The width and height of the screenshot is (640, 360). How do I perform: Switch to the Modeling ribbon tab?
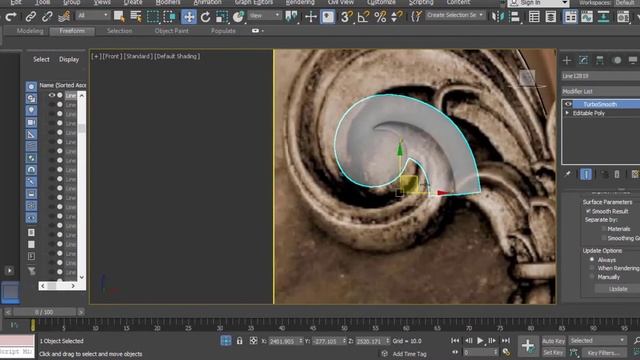click(x=30, y=31)
